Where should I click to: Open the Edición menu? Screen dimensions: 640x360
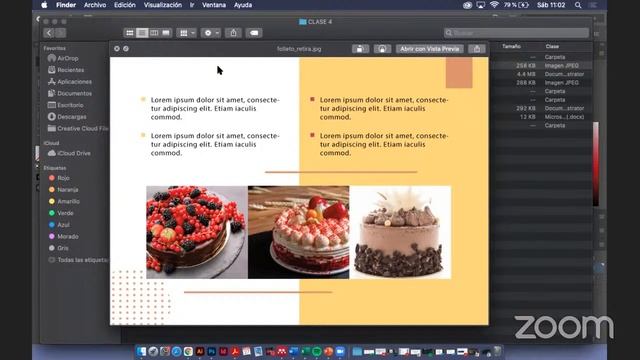point(124,5)
